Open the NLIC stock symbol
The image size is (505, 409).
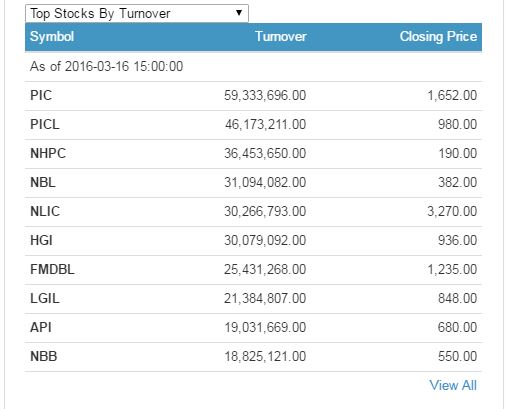(45, 211)
